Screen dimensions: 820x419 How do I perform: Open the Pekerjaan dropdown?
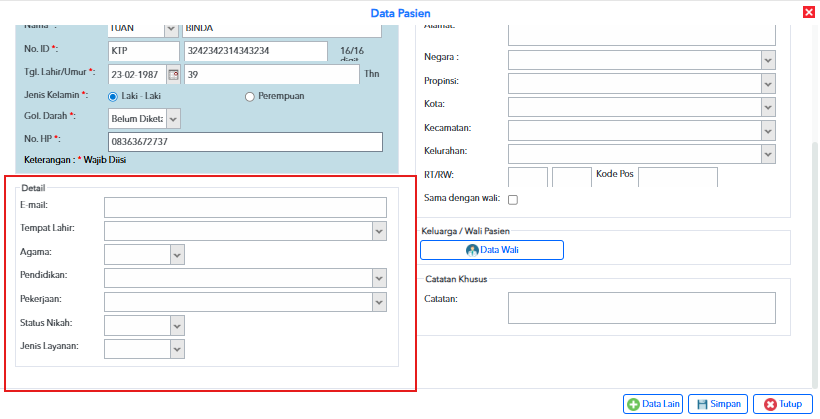380,302
